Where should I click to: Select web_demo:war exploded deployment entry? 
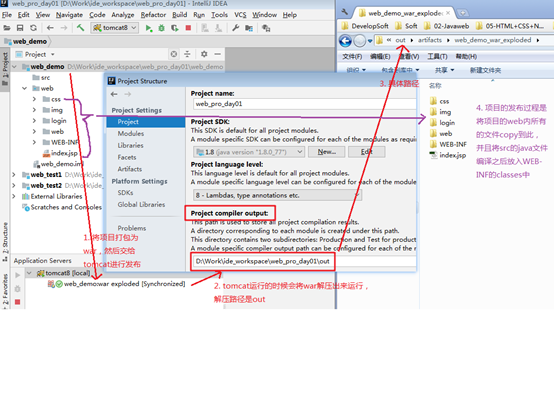pyautogui.click(x=116, y=284)
